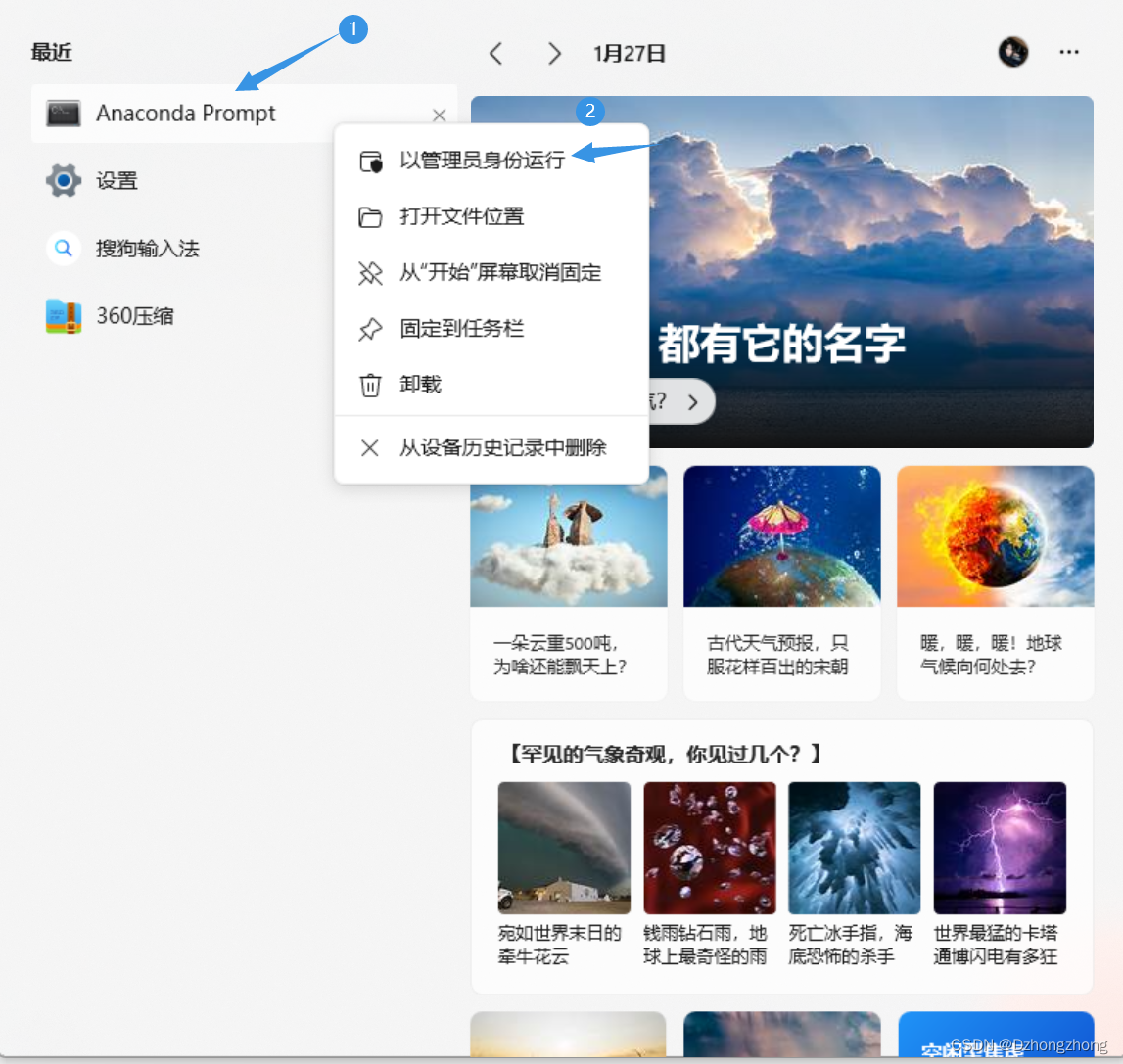Remove Anaconda Prompt using the X
Screen dimensions: 1123x1064
point(440,115)
